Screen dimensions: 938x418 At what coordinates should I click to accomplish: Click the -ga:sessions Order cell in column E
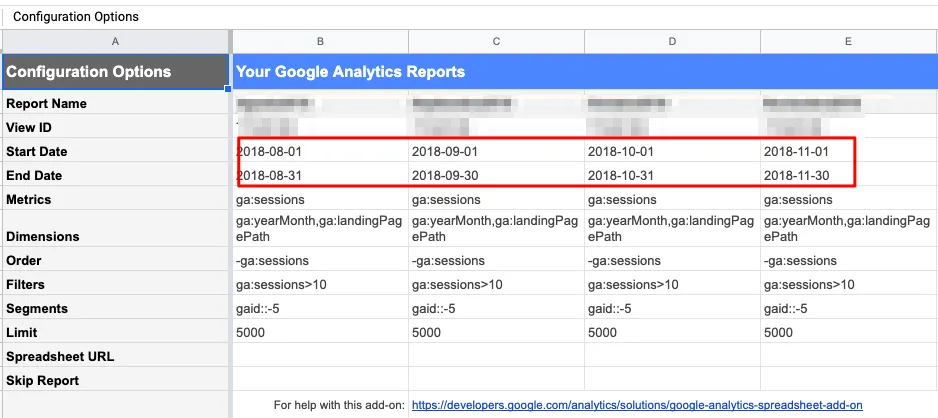(849, 260)
